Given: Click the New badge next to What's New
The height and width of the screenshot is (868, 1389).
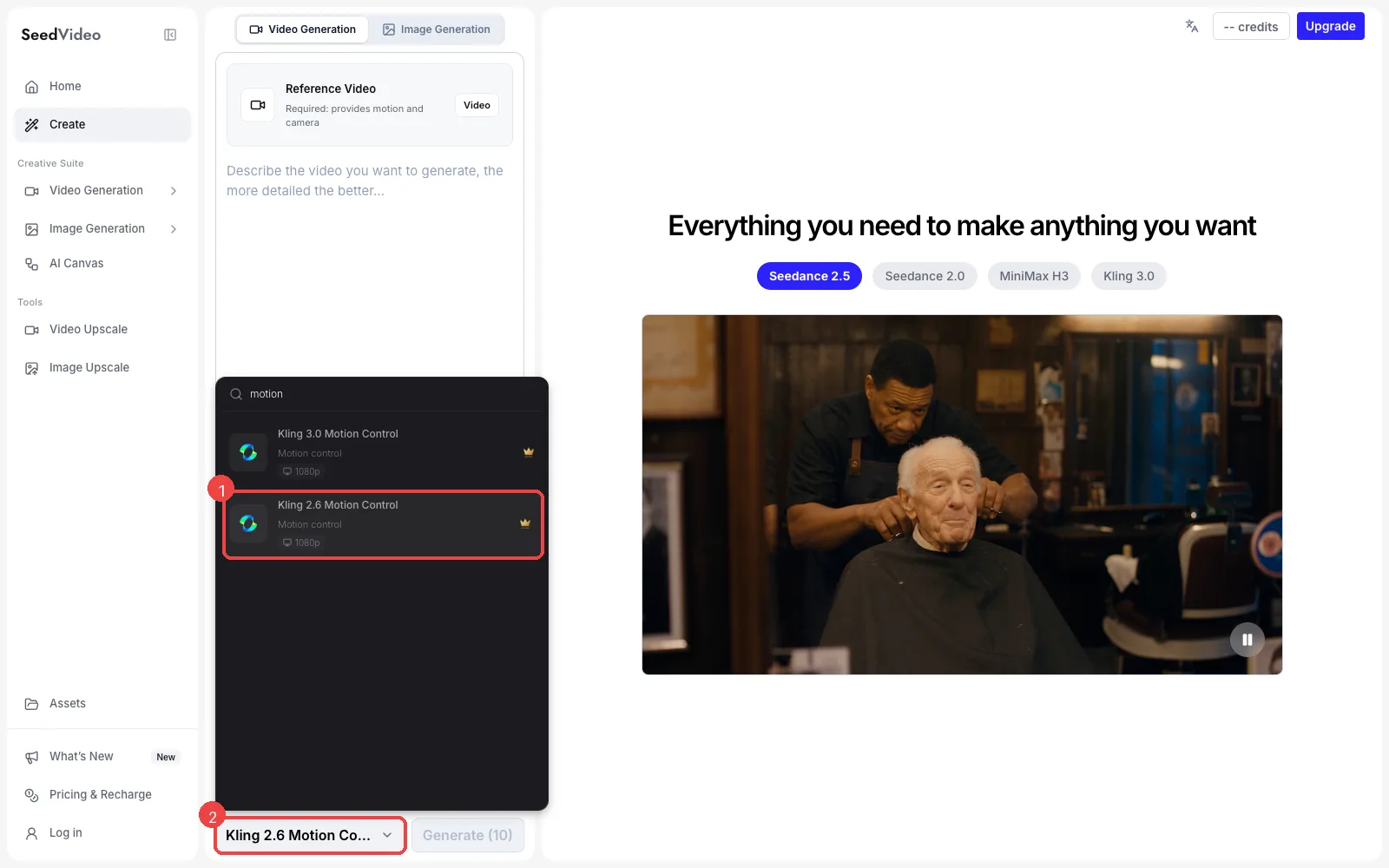Looking at the screenshot, I should tap(166, 758).
